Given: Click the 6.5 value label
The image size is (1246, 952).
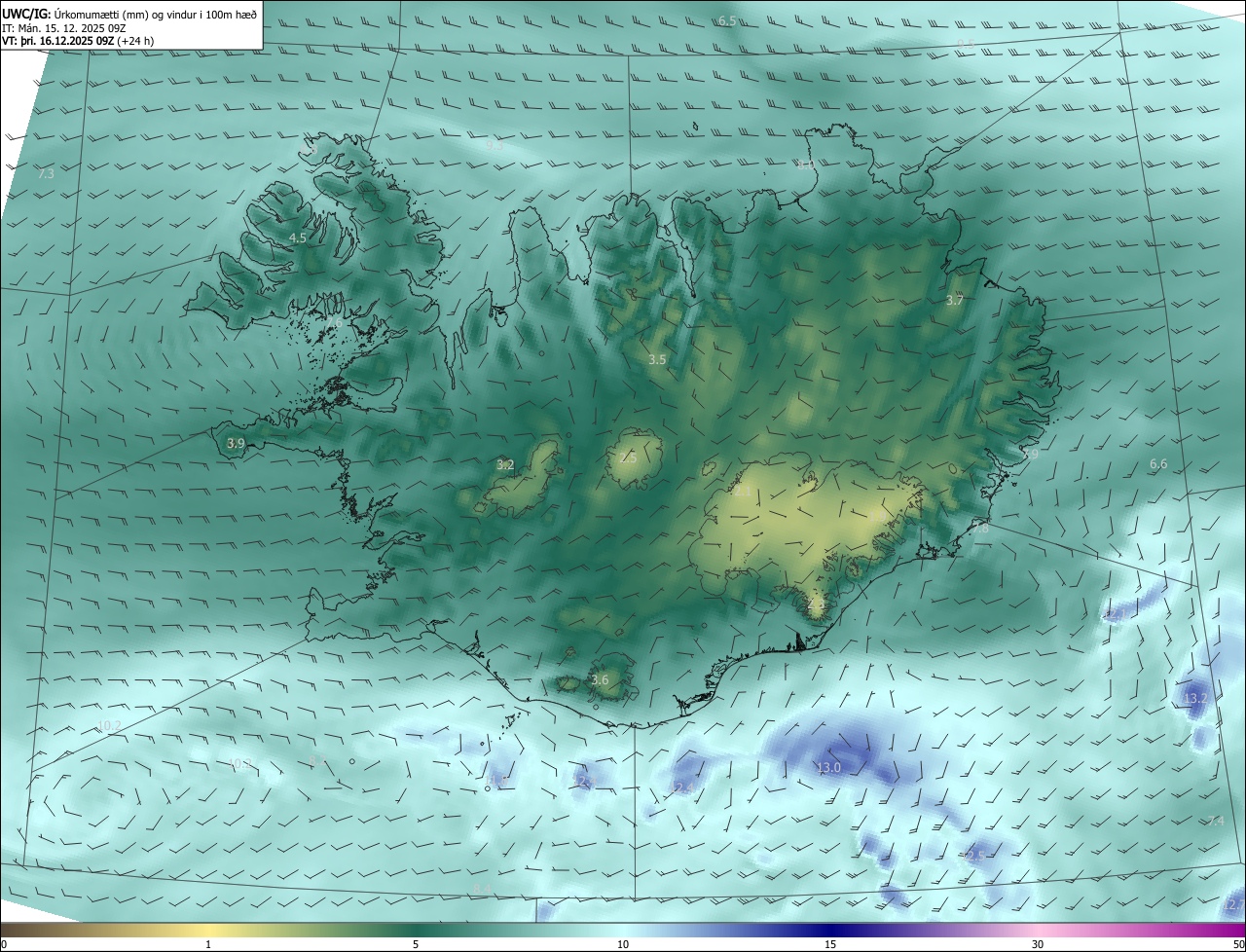Looking at the screenshot, I should point(727,20).
